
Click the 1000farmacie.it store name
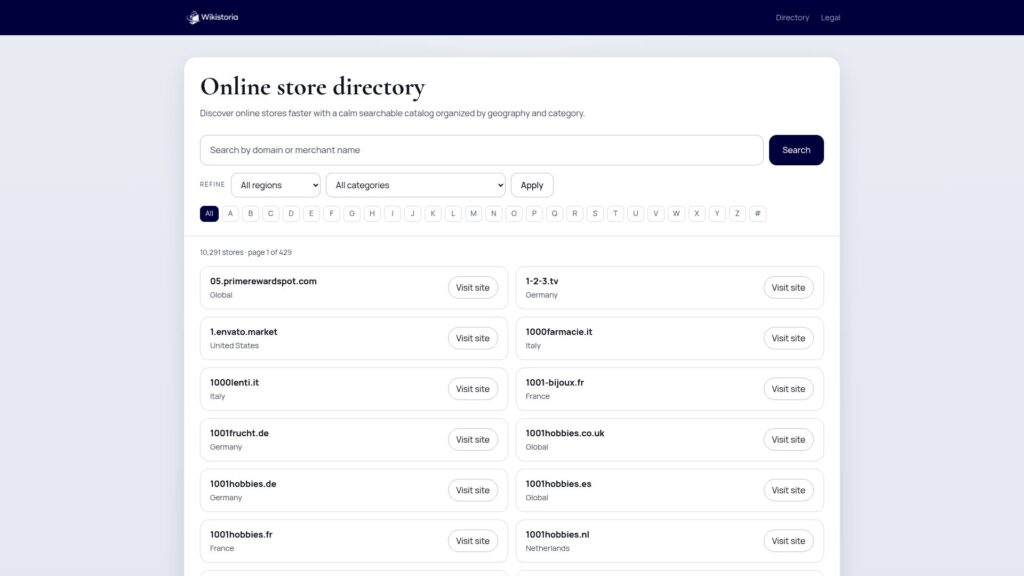(559, 332)
